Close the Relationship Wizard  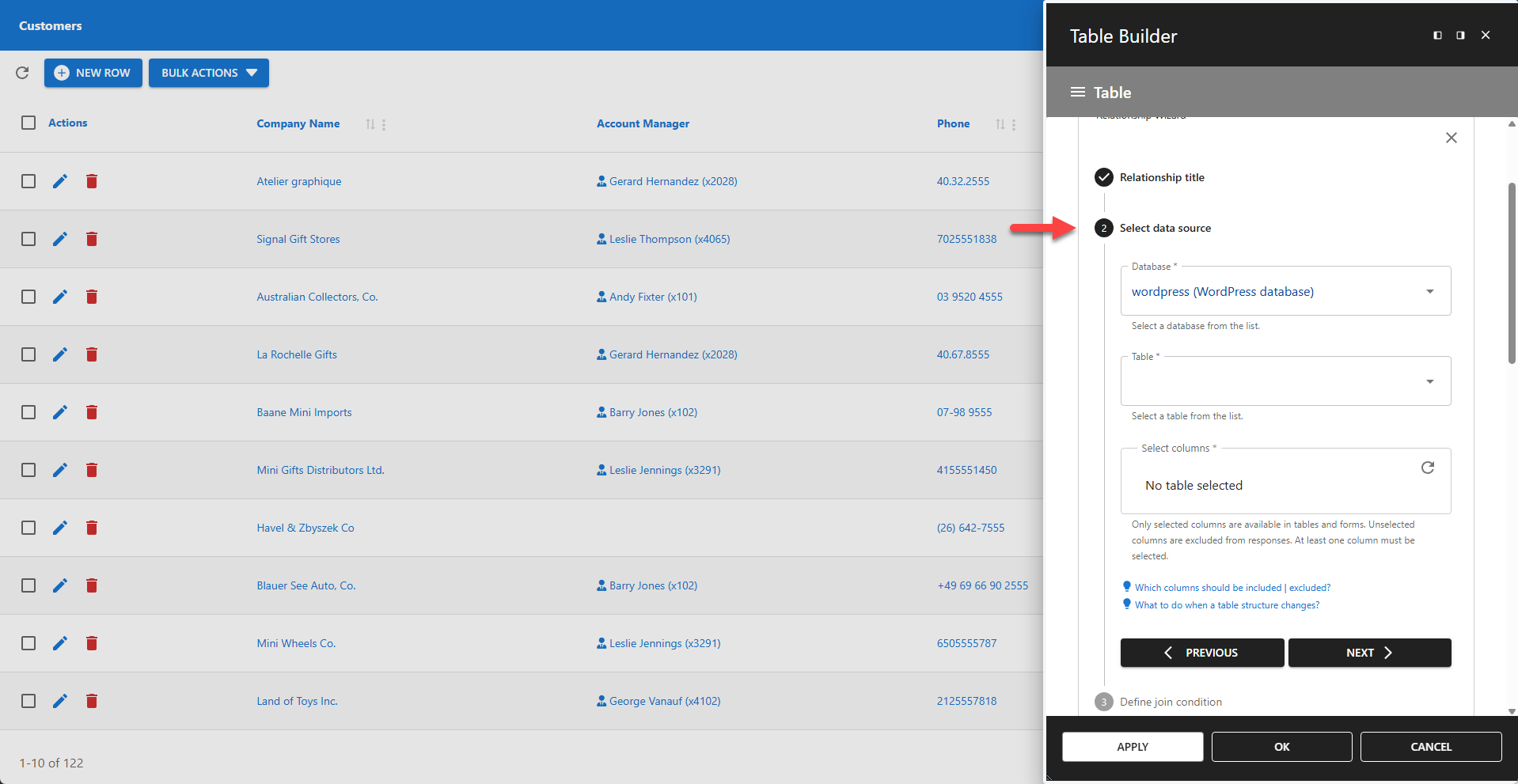pos(1451,138)
